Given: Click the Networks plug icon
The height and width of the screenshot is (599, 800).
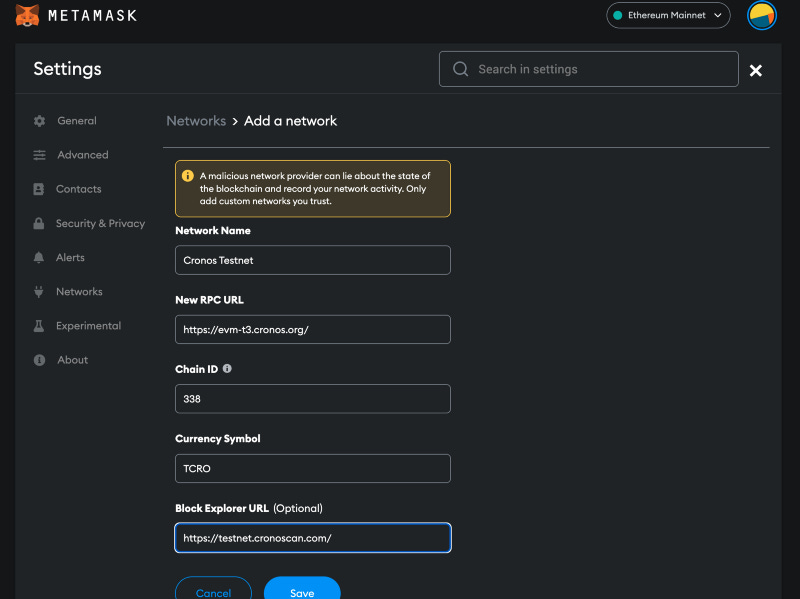Looking at the screenshot, I should (39, 292).
